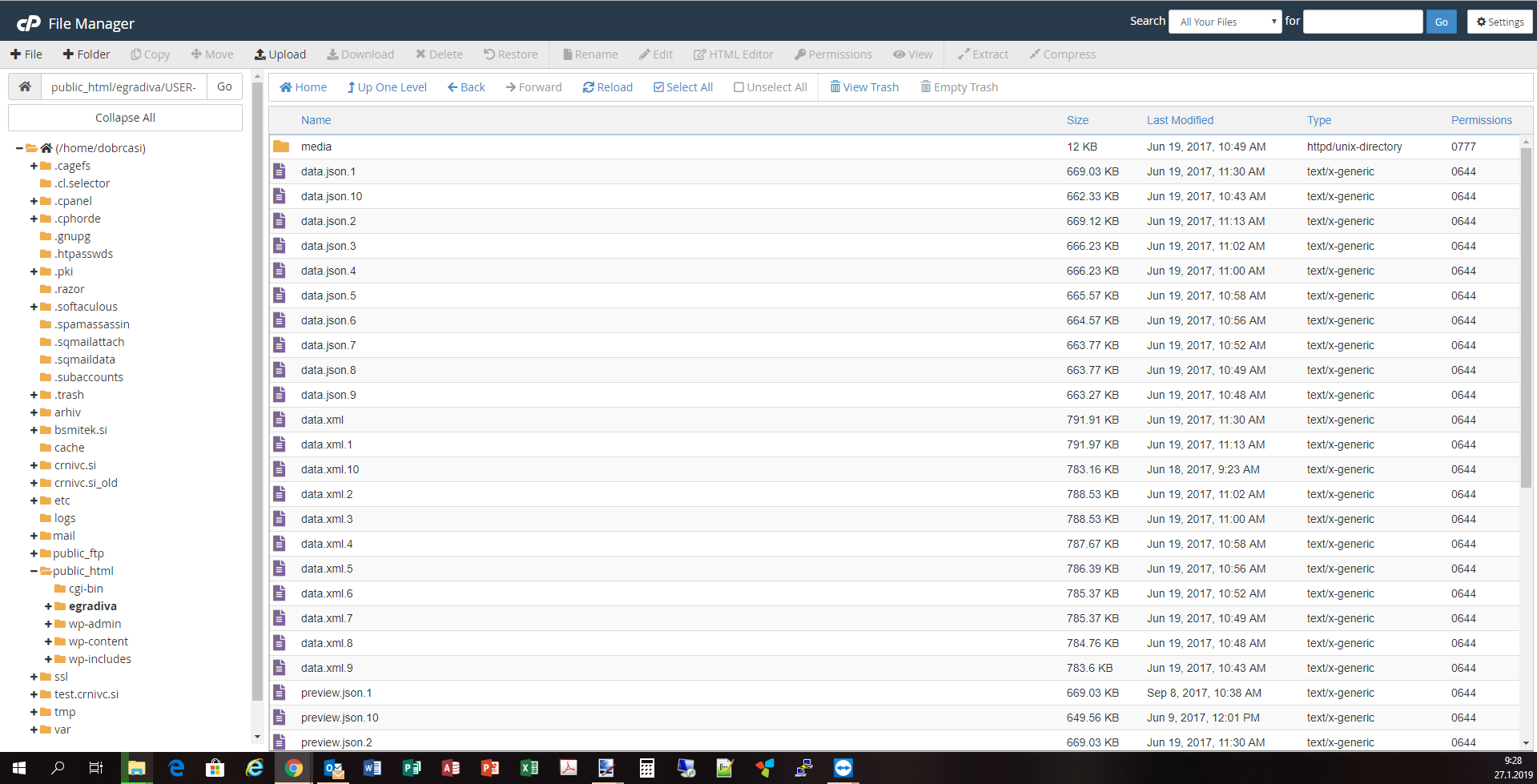Click the cPanel logo icon
The image size is (1537, 784).
click(x=29, y=23)
